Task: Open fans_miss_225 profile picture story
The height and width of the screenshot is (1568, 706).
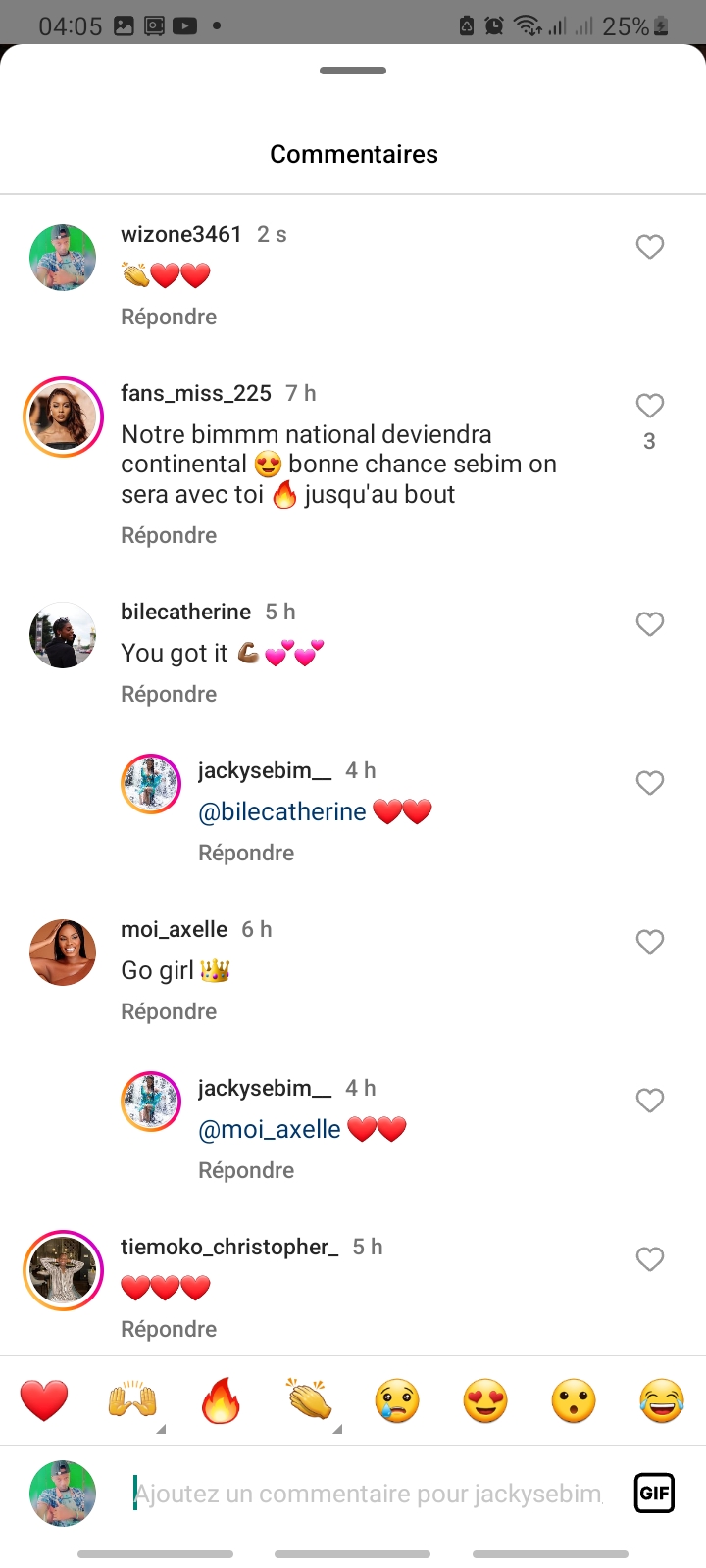Action: pyautogui.click(x=63, y=416)
